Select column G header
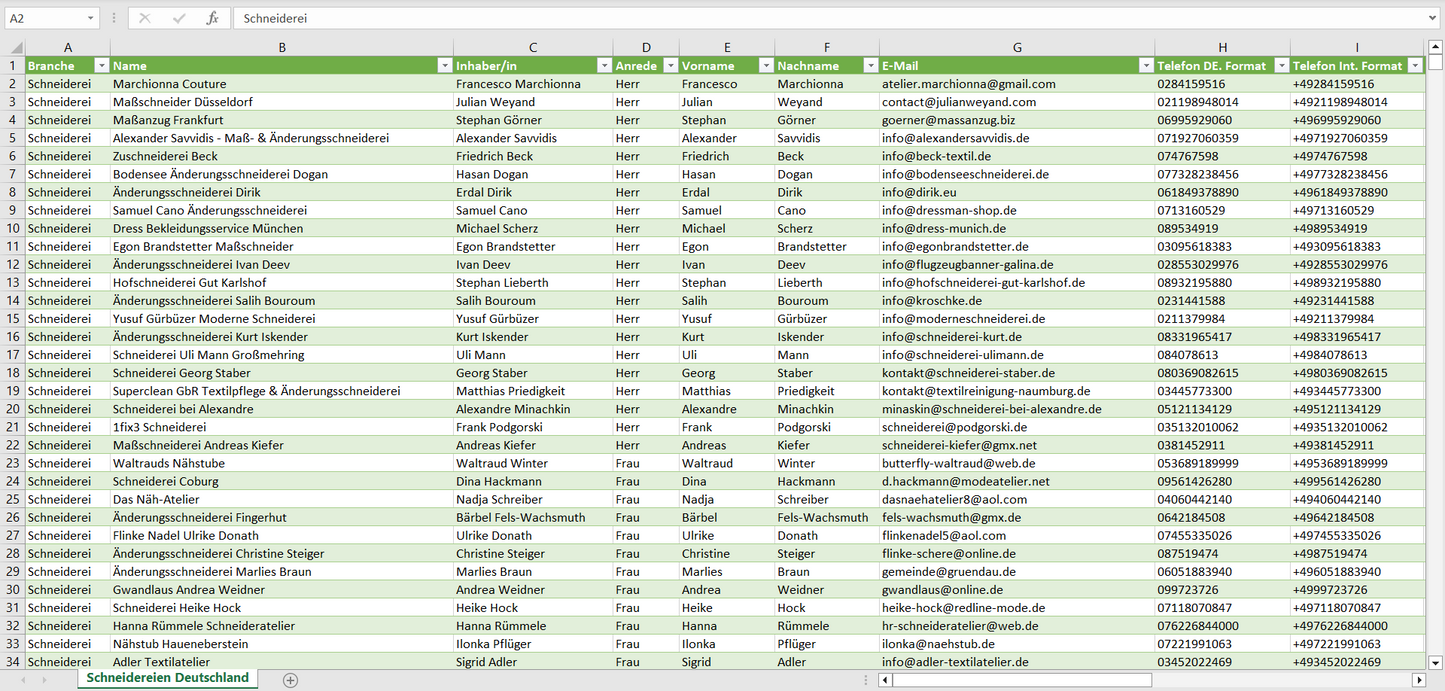 pos(1017,47)
